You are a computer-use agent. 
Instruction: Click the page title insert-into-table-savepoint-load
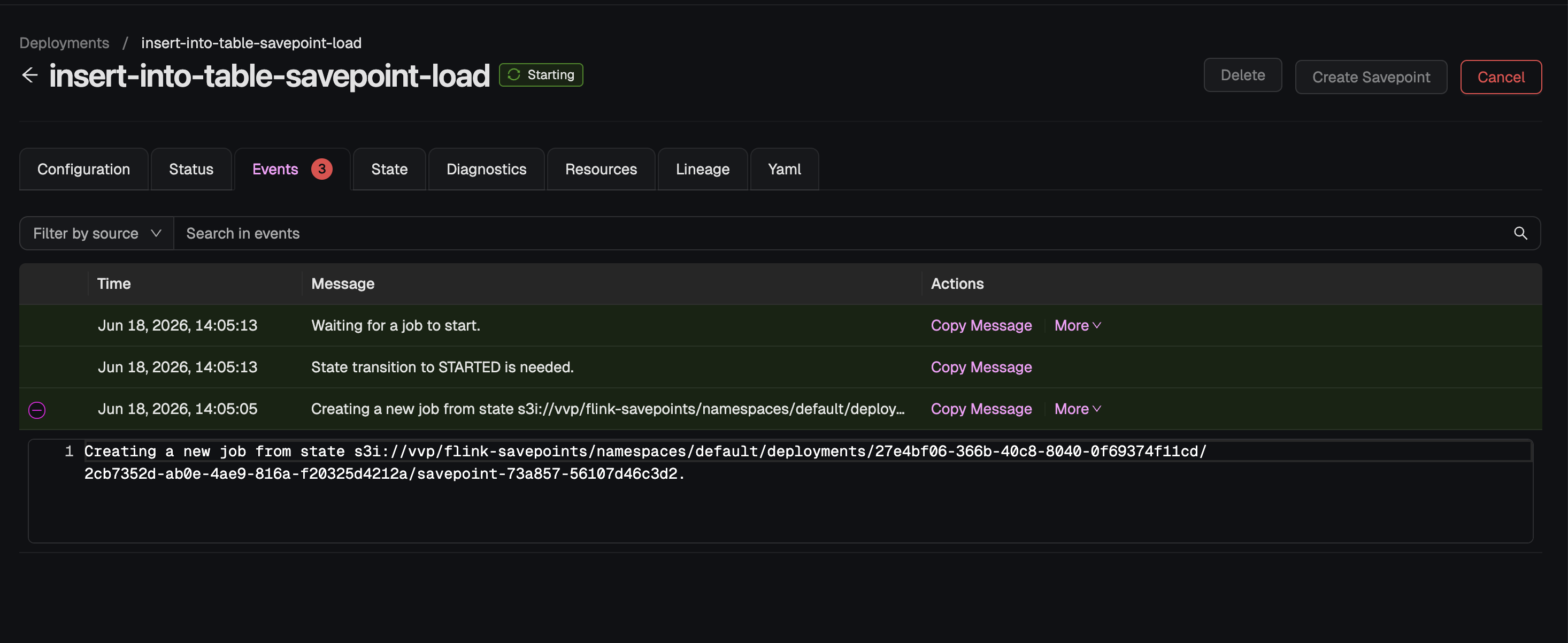(269, 75)
